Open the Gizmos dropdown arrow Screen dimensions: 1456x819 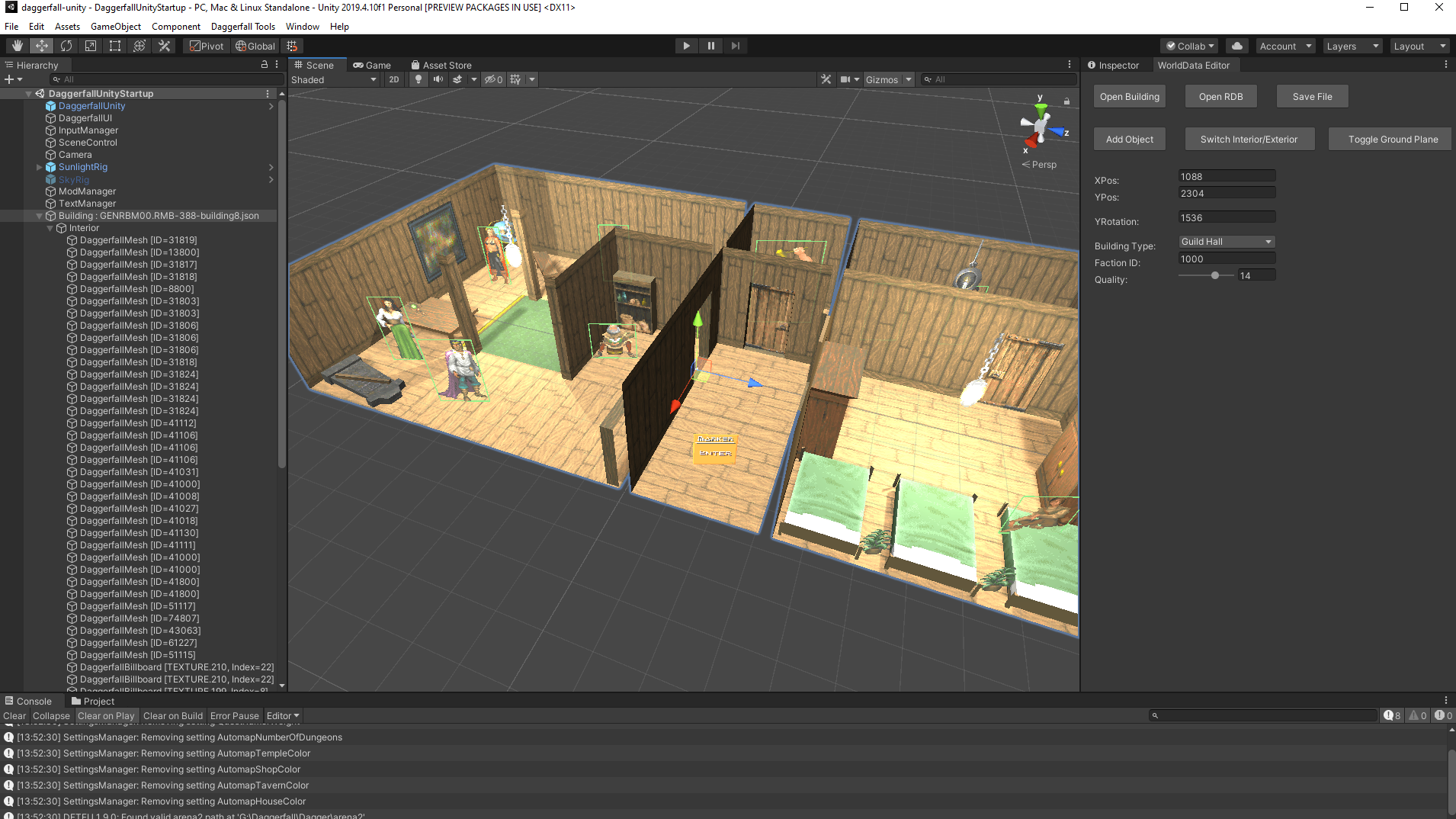[909, 79]
